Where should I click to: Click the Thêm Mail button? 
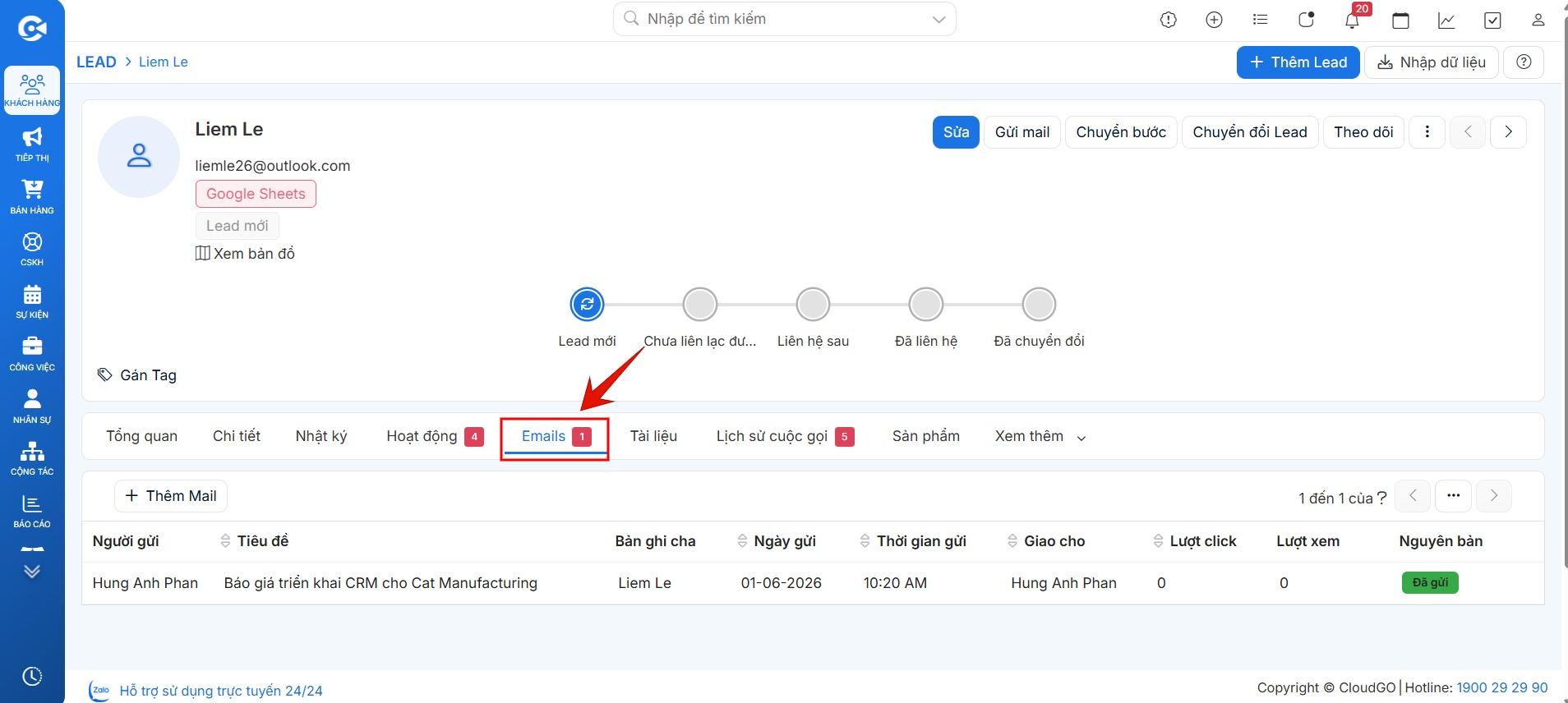pyautogui.click(x=171, y=496)
